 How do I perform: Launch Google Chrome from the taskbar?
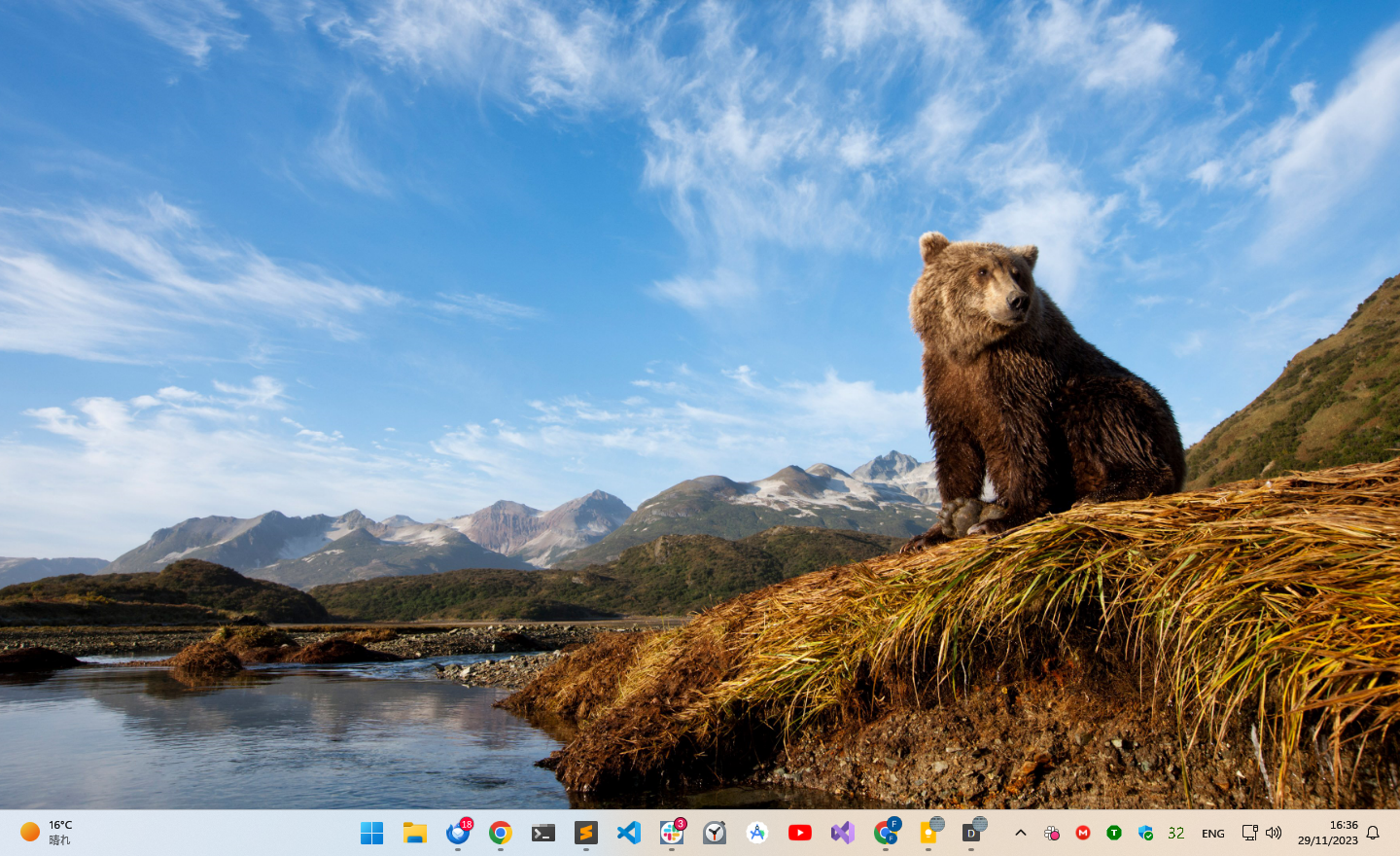(x=501, y=833)
